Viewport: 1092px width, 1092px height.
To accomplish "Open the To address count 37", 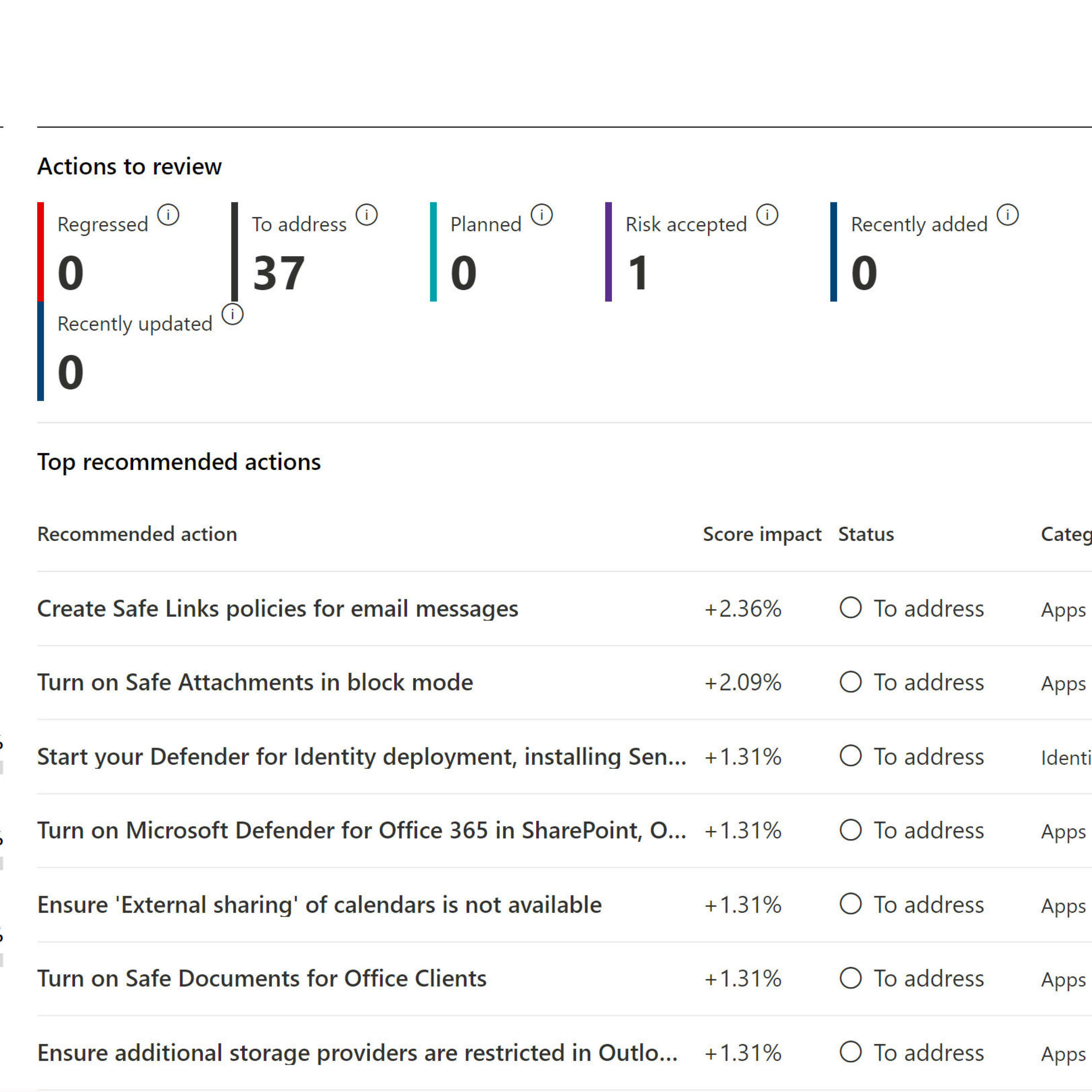I will click(279, 274).
